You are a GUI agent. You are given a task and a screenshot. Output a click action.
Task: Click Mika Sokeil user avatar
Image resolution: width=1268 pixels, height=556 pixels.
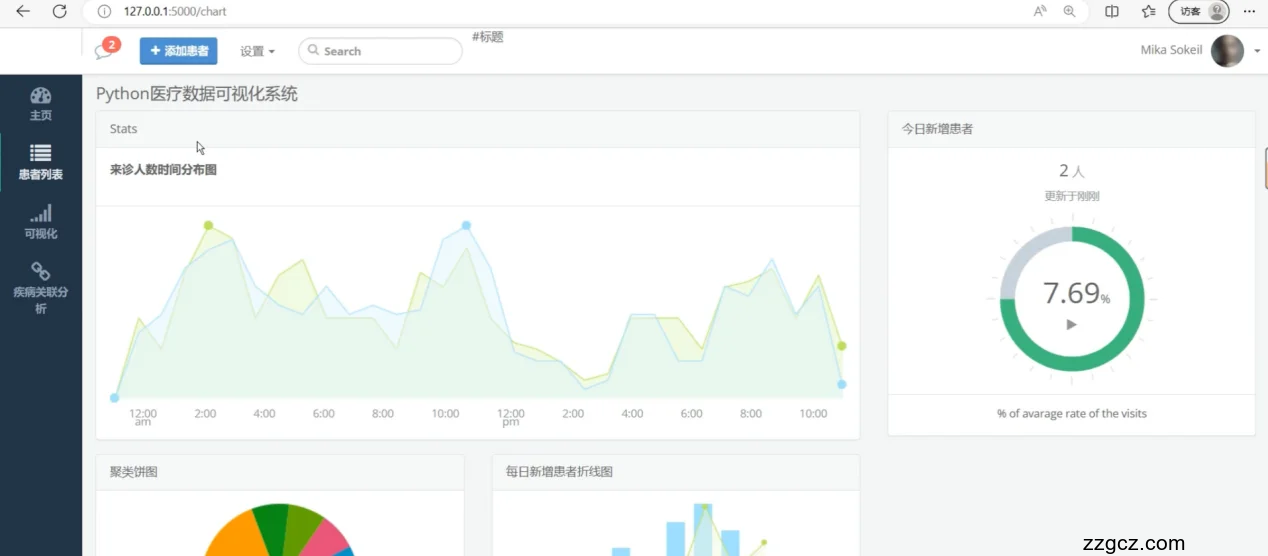point(1227,50)
